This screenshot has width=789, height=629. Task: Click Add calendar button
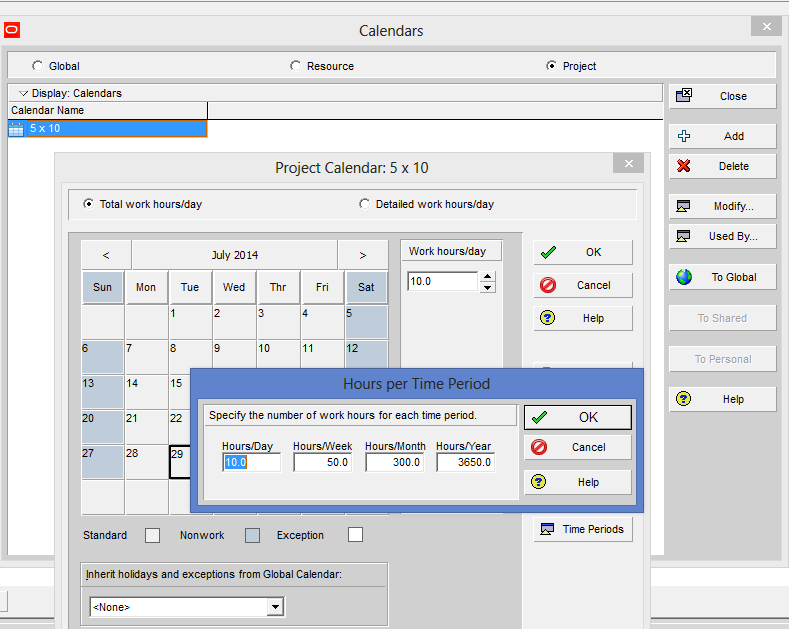722,136
